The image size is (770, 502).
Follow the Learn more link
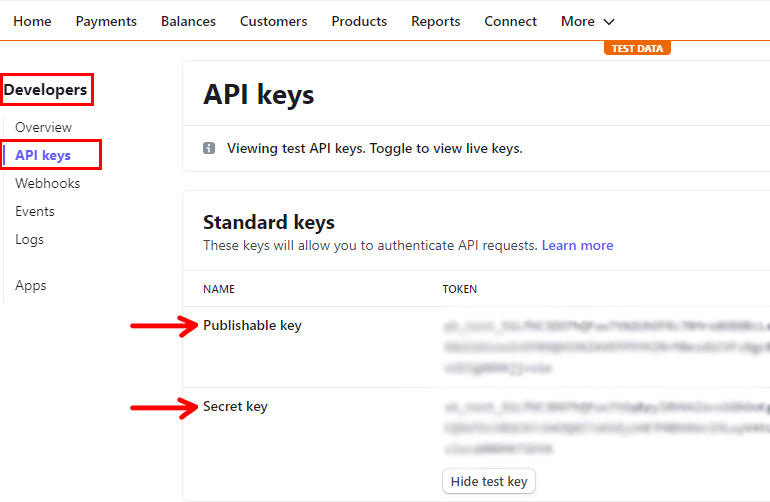coord(577,245)
